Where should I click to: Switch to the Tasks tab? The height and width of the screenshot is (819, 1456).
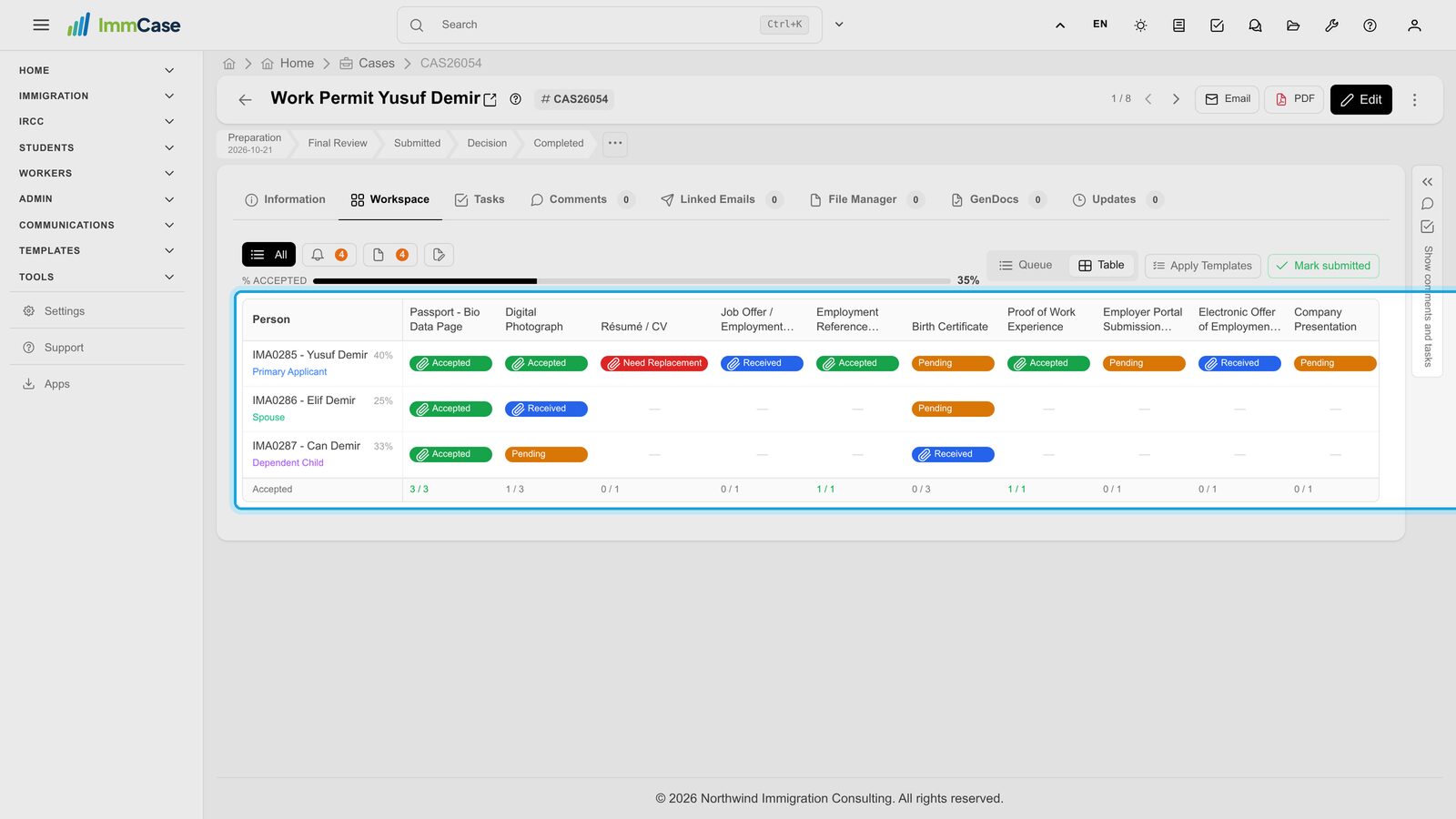click(x=480, y=199)
